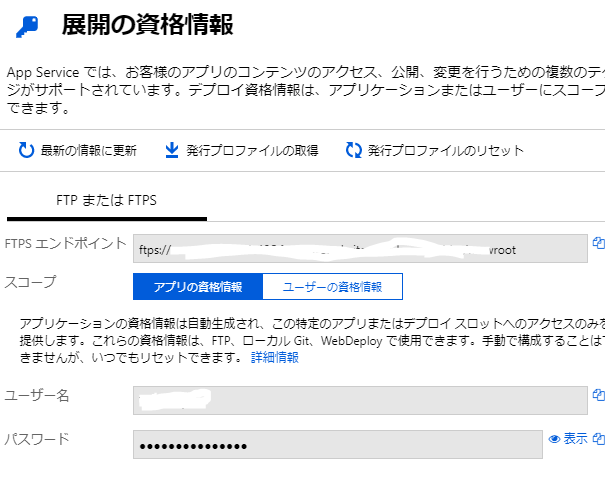Copy the FTPS endpoint using its copy icon
Image resolution: width=605 pixels, height=486 pixels.
[x=598, y=243]
